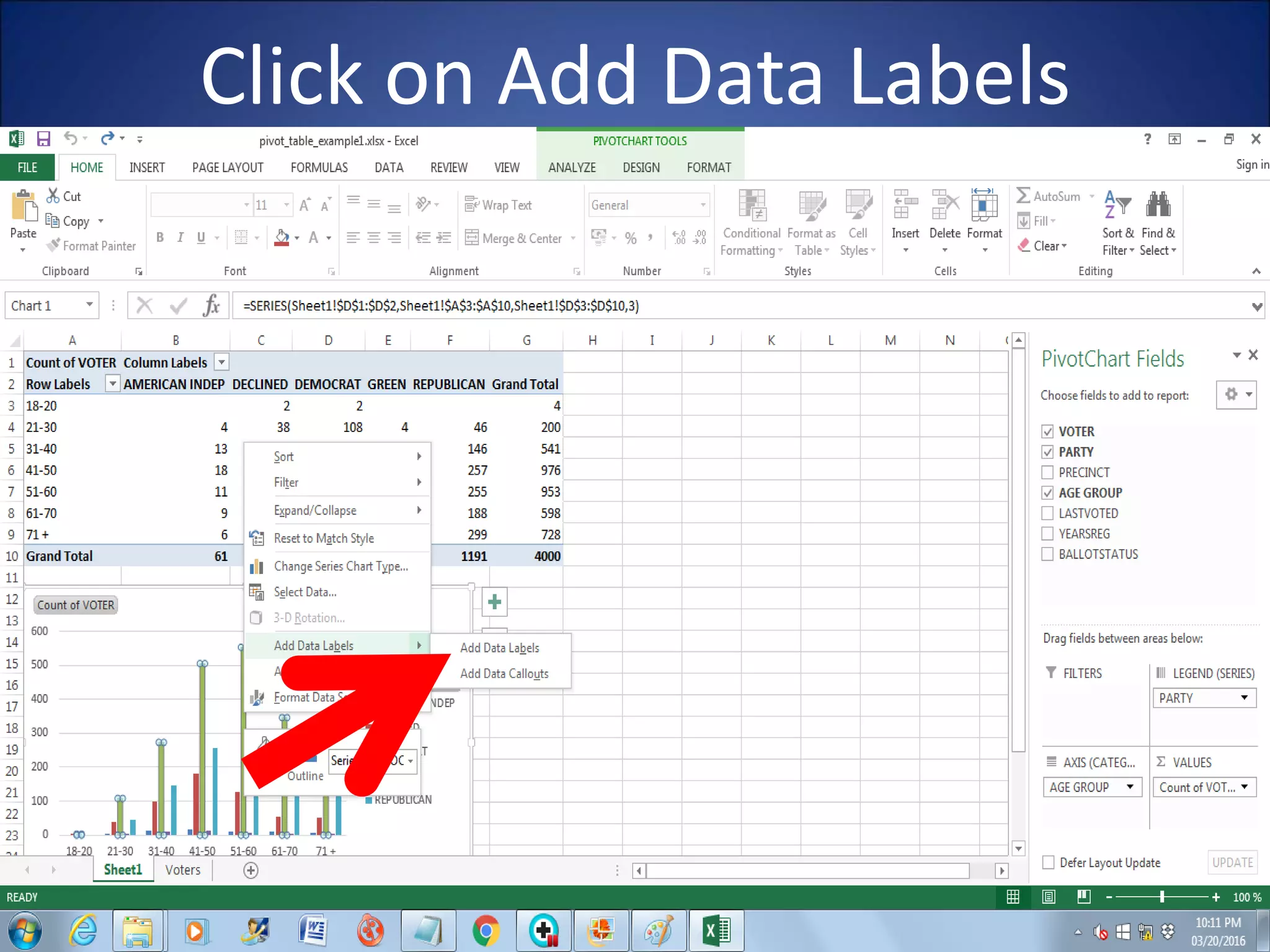Open the ANALYZE PivotChart tab
This screenshot has height=952, width=1270.
pos(572,167)
